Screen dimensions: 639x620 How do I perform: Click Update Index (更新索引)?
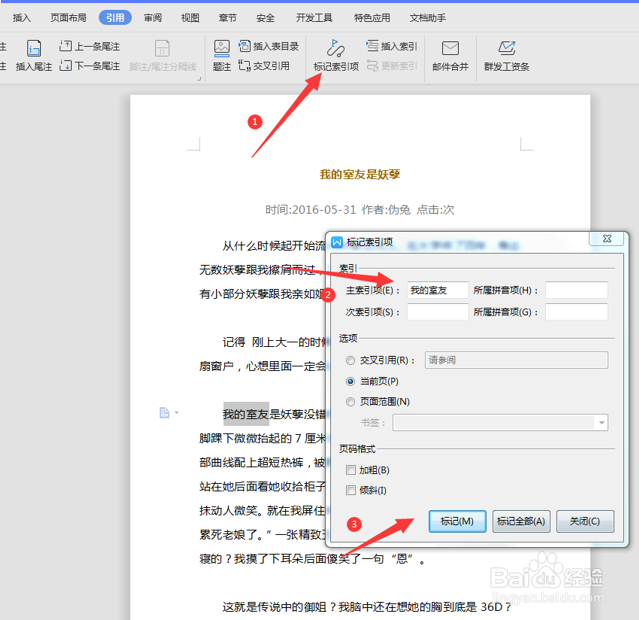click(392, 66)
